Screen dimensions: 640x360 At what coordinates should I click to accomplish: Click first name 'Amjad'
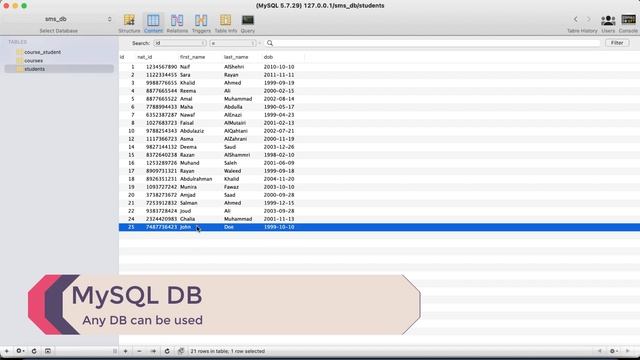pos(187,195)
